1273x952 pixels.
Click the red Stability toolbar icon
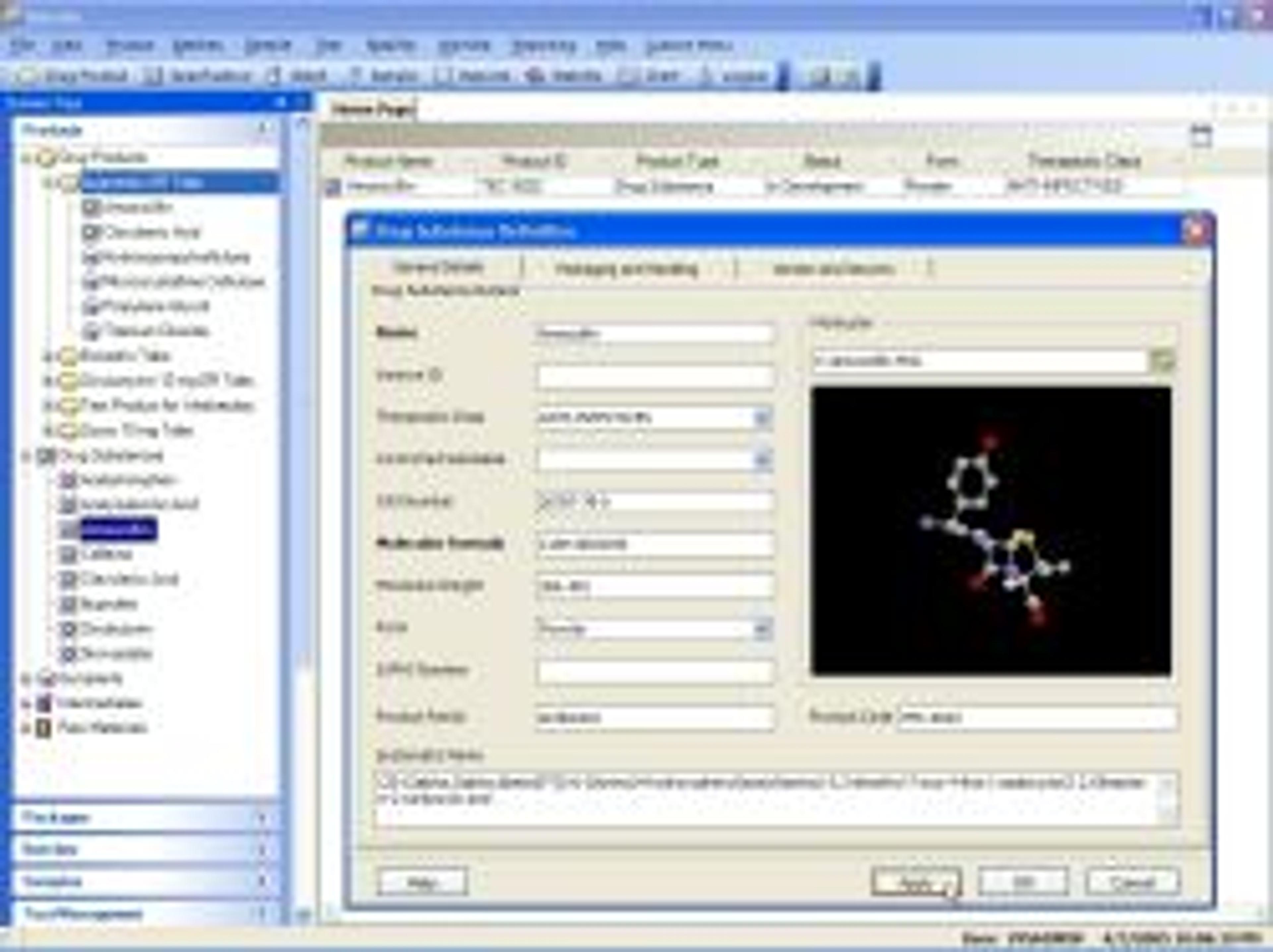pos(535,76)
